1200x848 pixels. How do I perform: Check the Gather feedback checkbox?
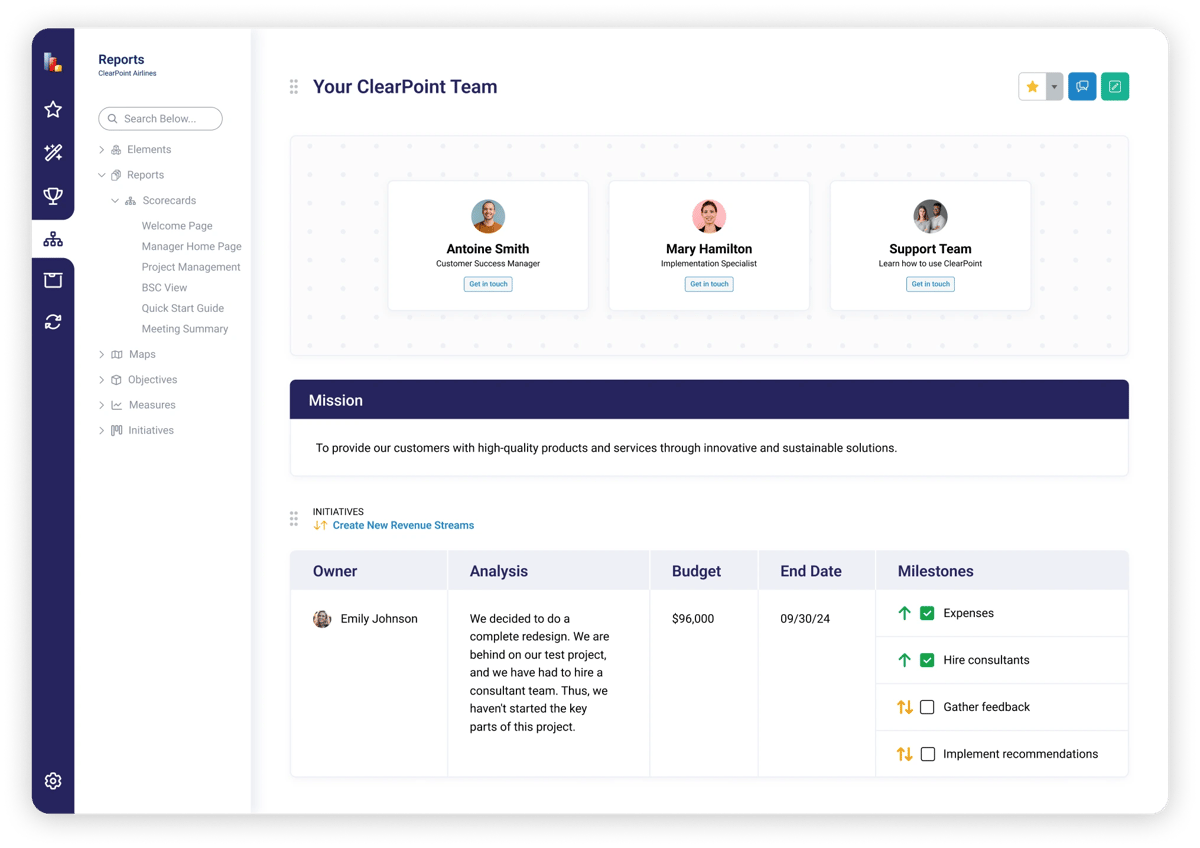[x=927, y=707]
